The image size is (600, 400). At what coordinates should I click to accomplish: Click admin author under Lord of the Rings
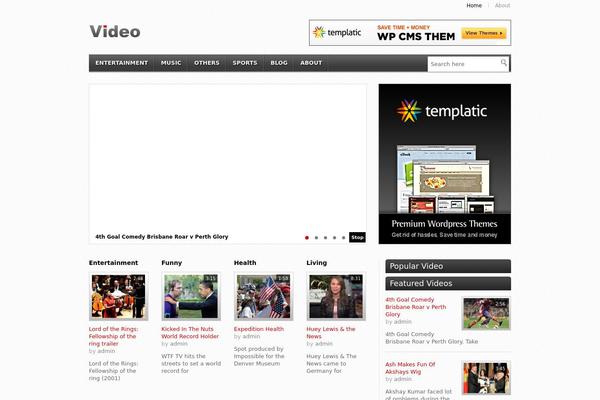(x=106, y=351)
